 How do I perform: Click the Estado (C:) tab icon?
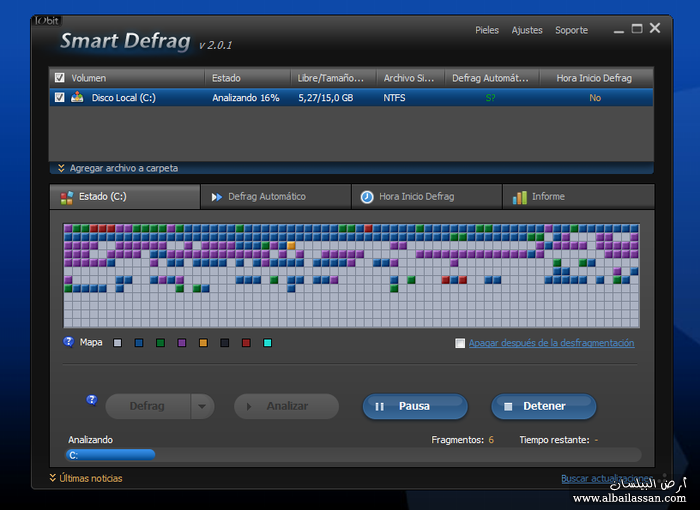tap(67, 197)
